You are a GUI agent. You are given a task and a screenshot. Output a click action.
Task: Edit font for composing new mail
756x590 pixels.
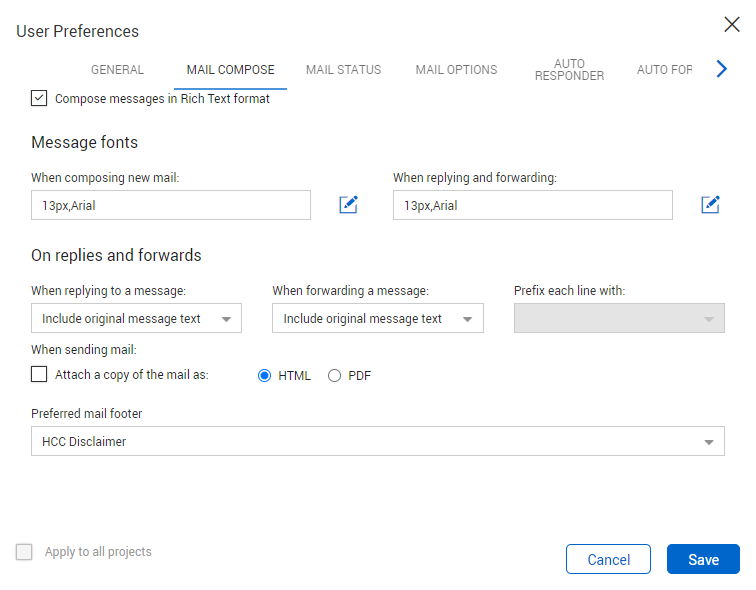(x=348, y=205)
